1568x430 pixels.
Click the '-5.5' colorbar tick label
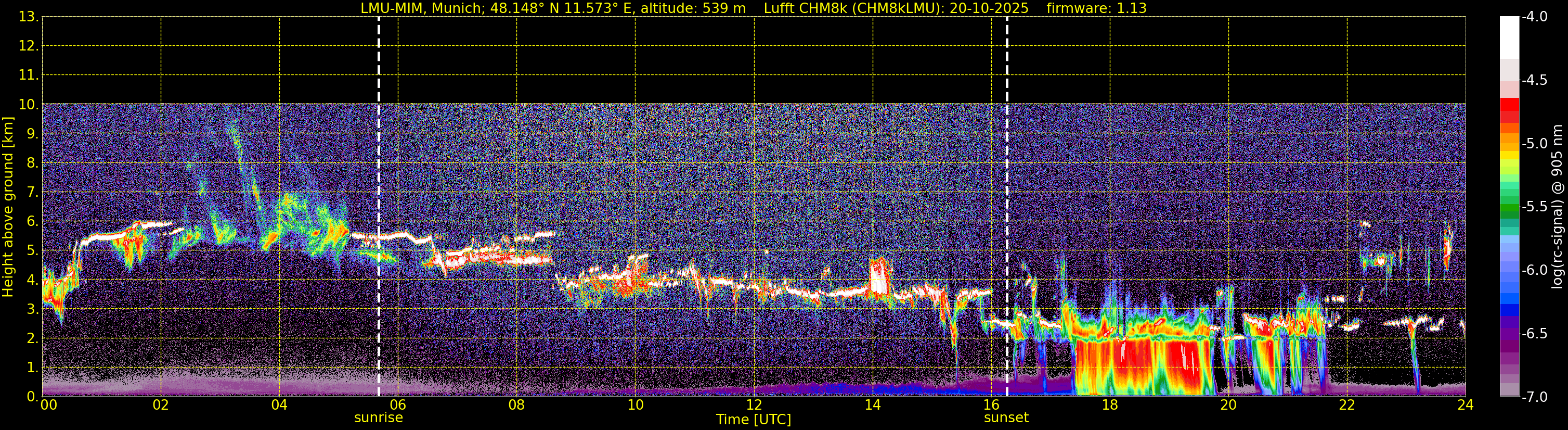click(x=1535, y=207)
